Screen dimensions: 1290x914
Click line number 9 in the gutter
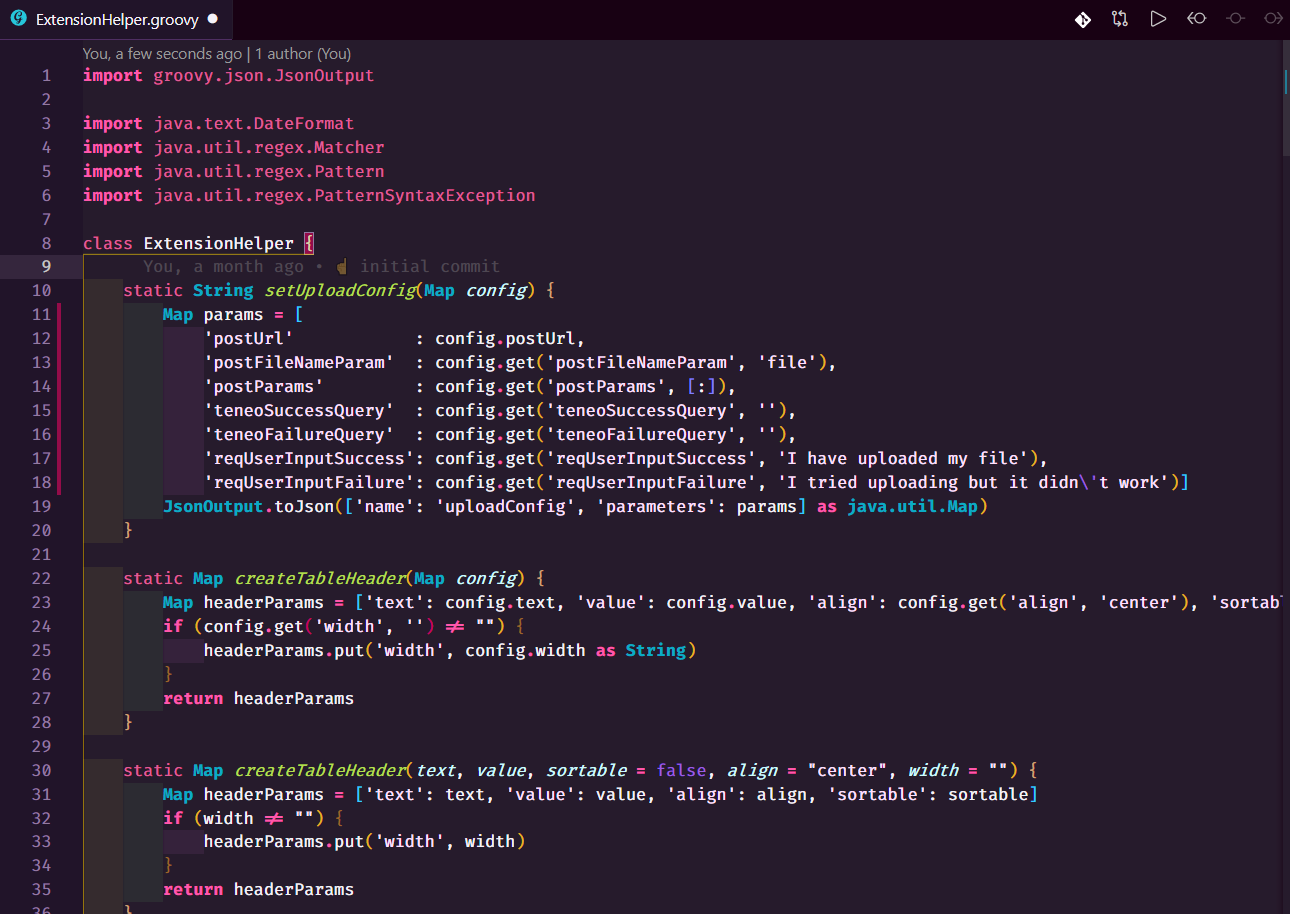[45, 267]
